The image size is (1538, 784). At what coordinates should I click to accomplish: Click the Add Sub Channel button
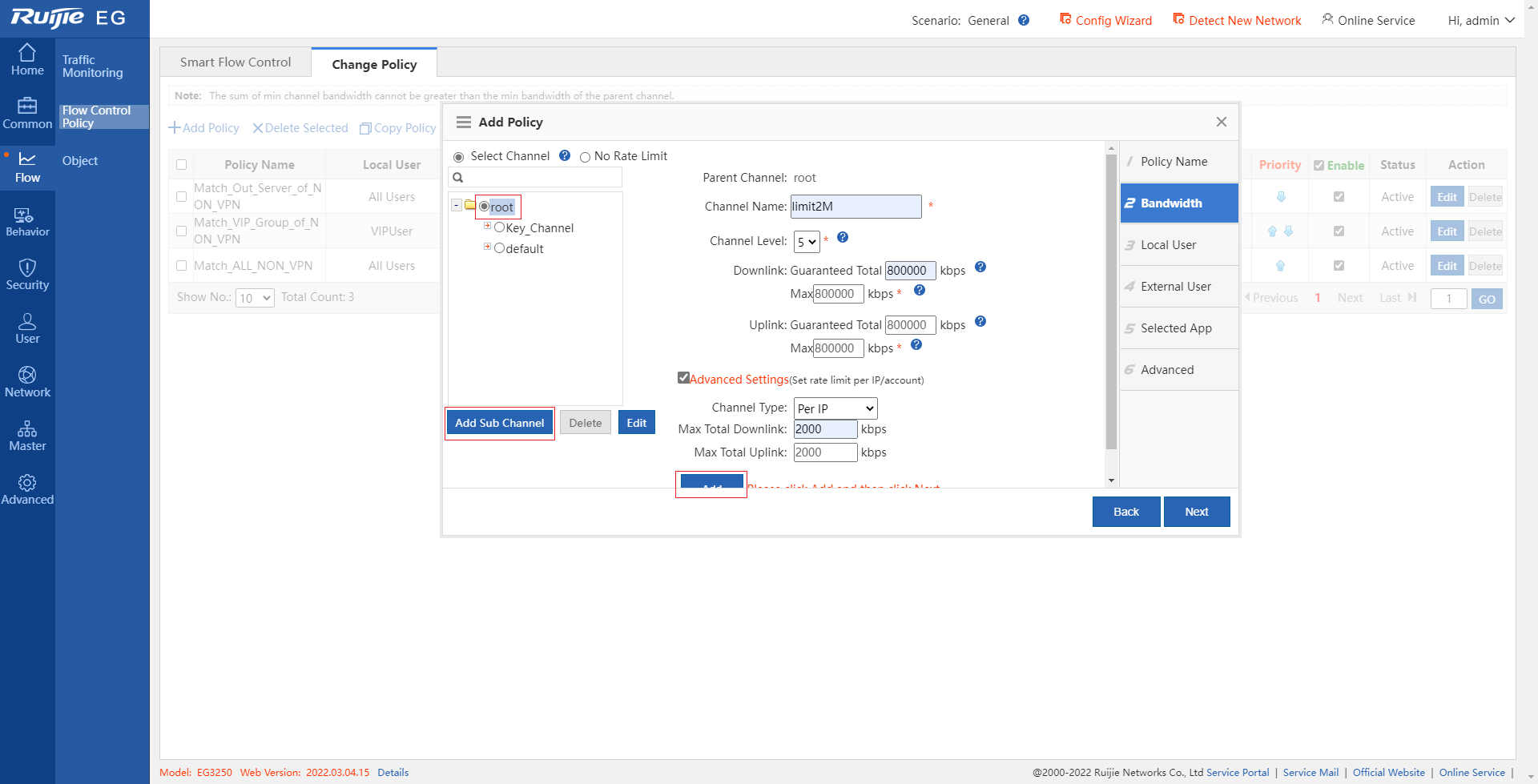click(499, 423)
